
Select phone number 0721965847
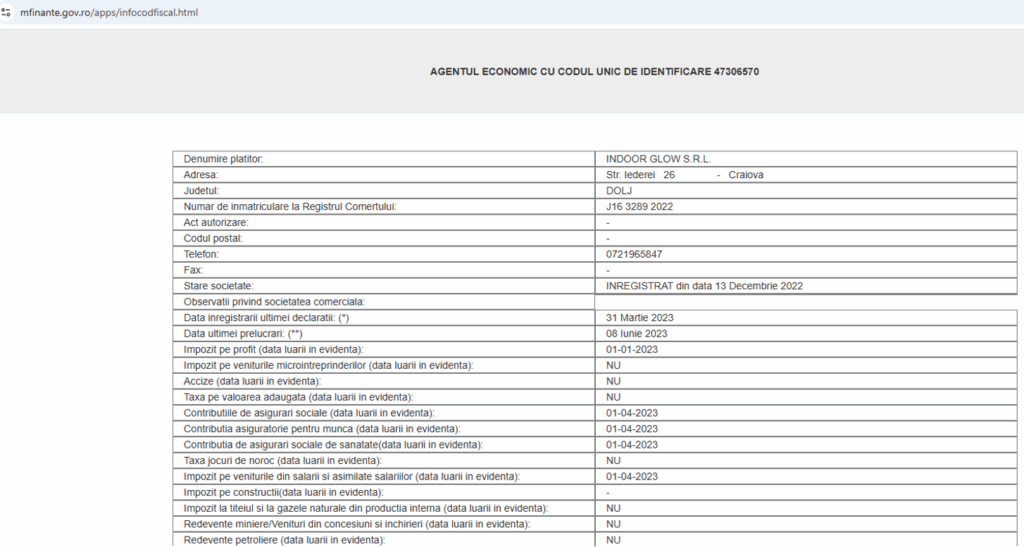coord(634,254)
